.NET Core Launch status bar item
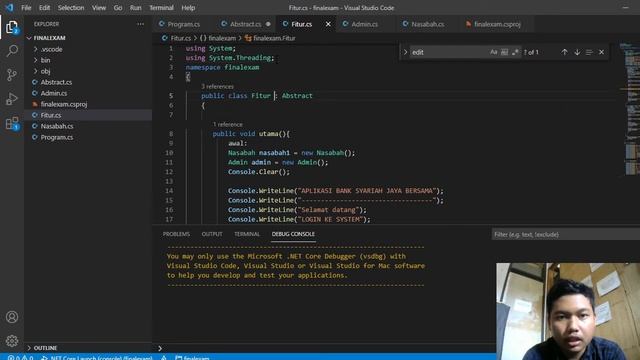Image resolution: width=640 pixels, height=360 pixels. coord(97,358)
